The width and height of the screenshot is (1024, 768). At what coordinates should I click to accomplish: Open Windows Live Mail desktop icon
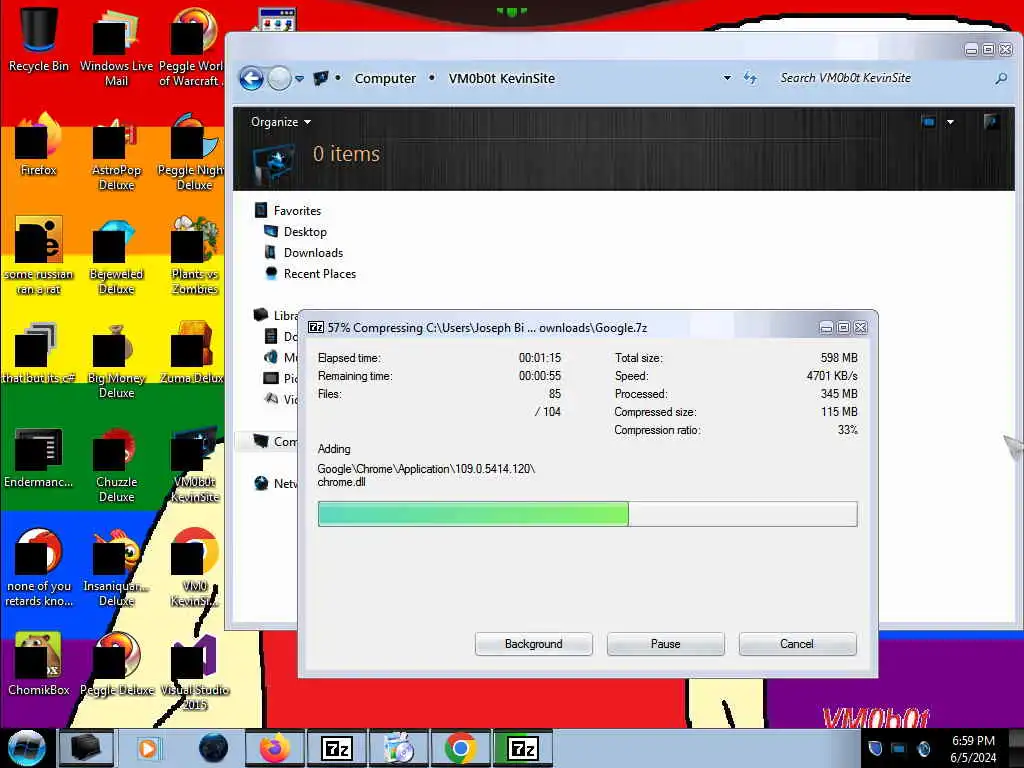(x=116, y=46)
